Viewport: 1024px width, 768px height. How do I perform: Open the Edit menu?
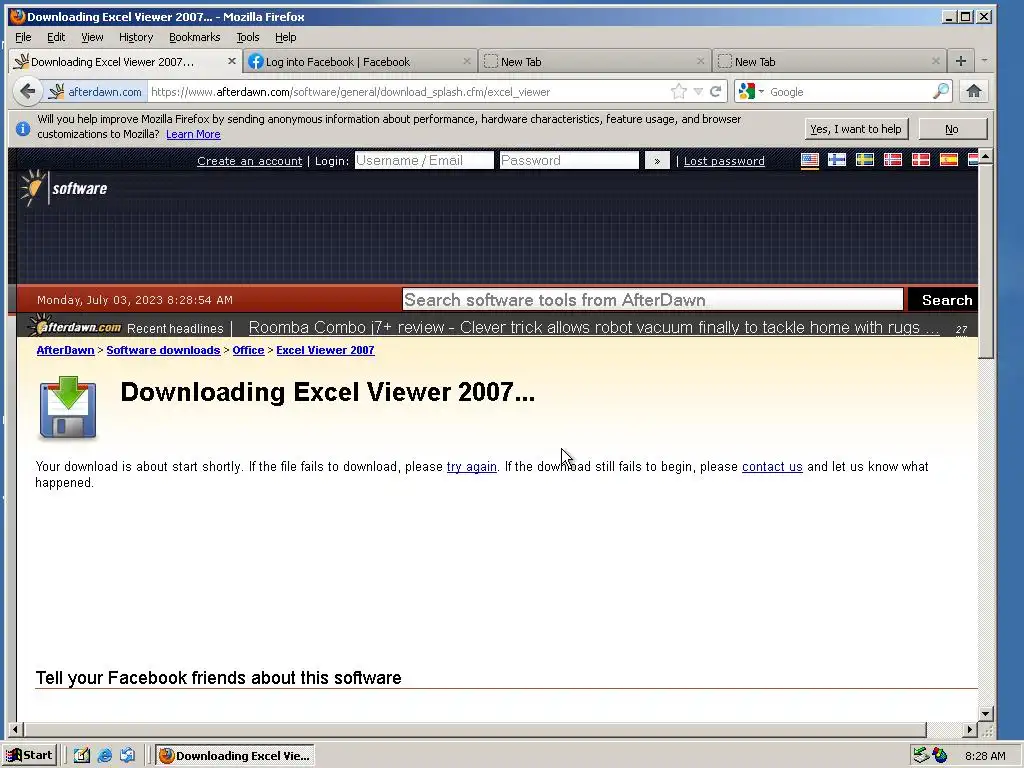[56, 37]
